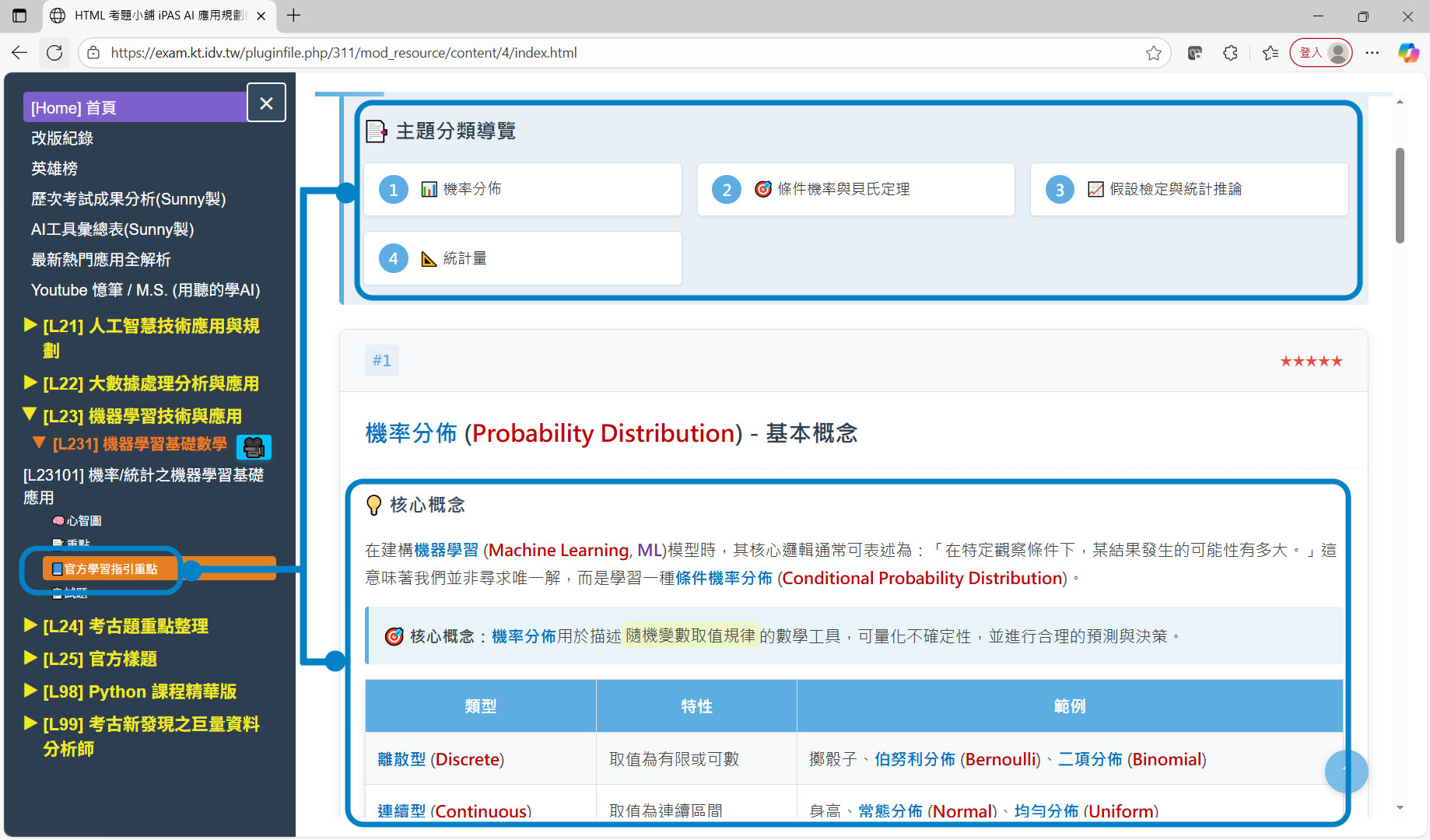Open the [Home] 首頁 menu item
This screenshot has width=1430, height=840.
pos(74,108)
